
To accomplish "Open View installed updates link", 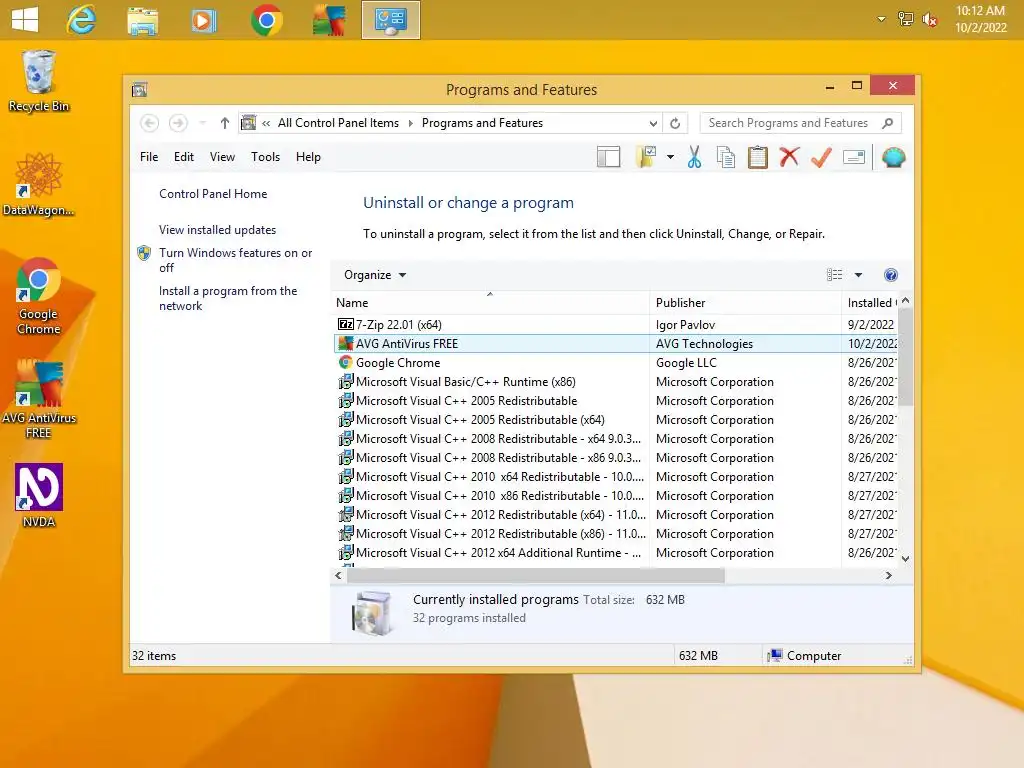I will coord(217,230).
